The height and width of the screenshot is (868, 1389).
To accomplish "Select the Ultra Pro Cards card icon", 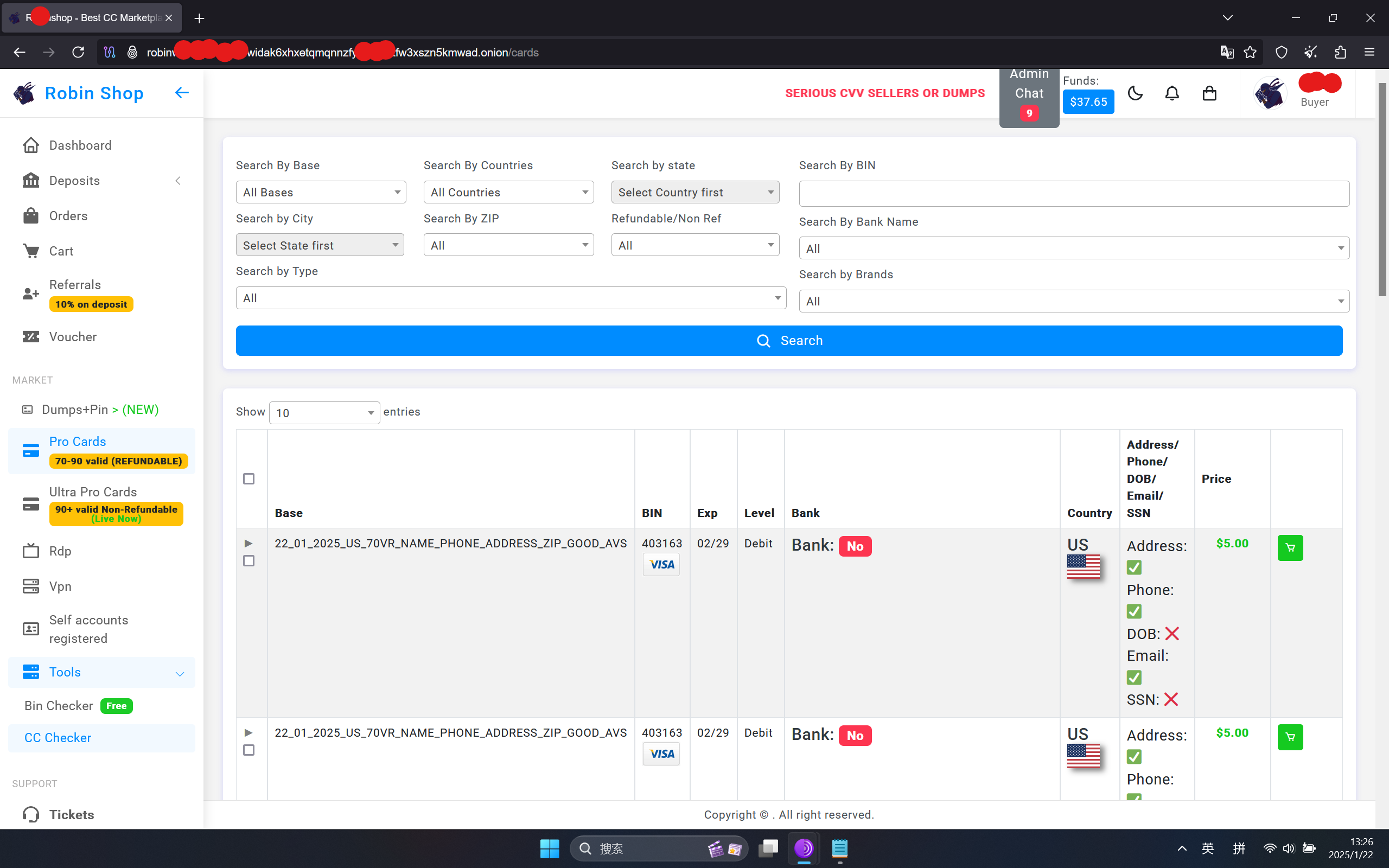I will 31,504.
